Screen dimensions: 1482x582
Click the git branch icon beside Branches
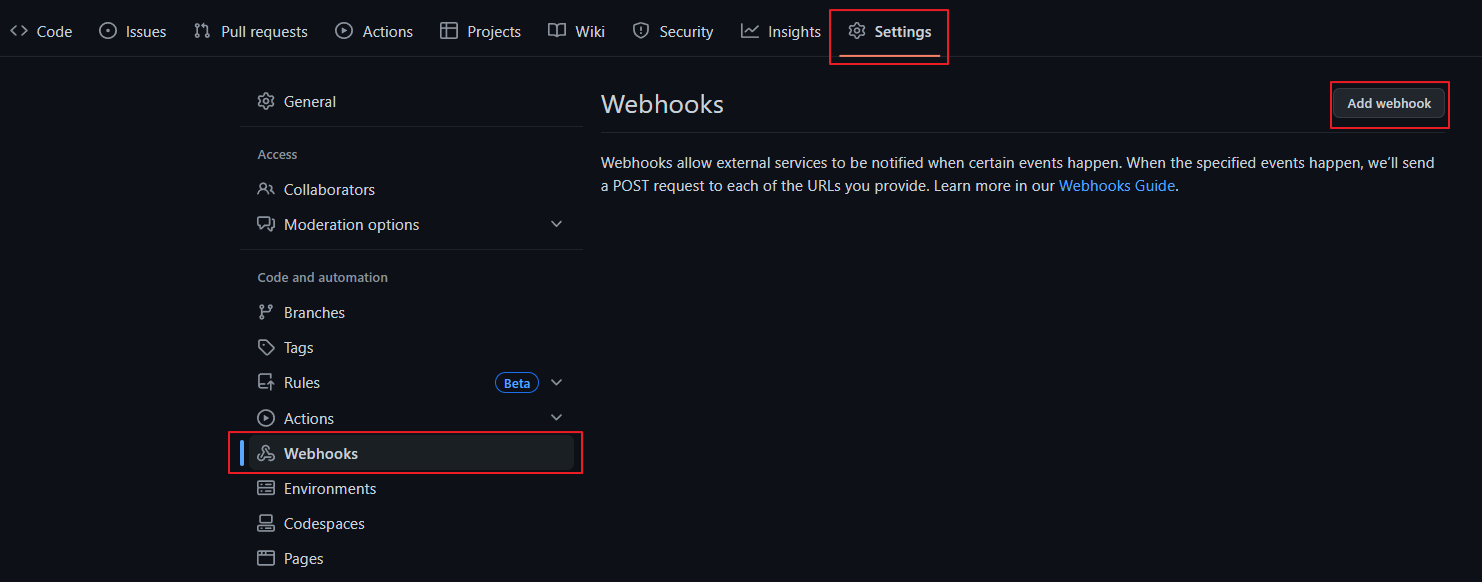coord(266,312)
